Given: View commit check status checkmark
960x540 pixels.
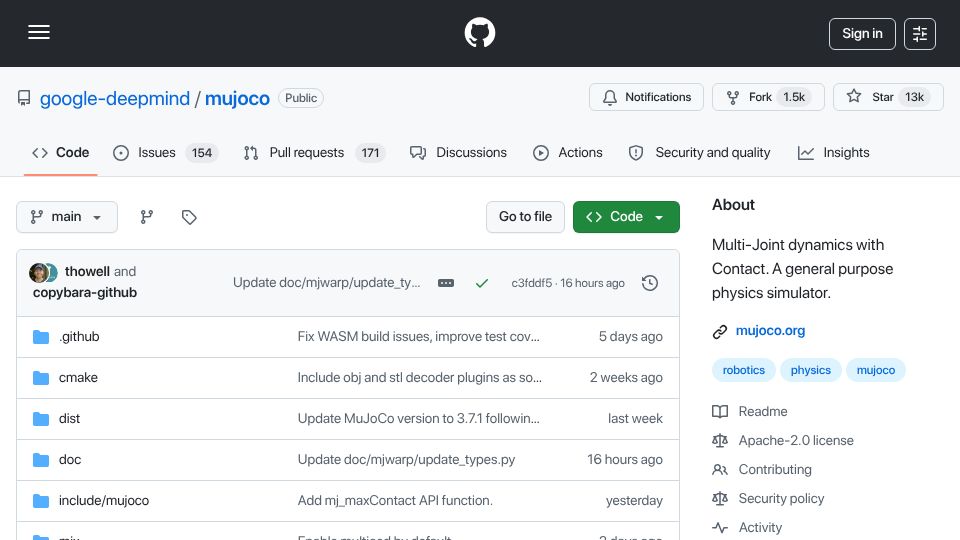Looking at the screenshot, I should (x=482, y=283).
